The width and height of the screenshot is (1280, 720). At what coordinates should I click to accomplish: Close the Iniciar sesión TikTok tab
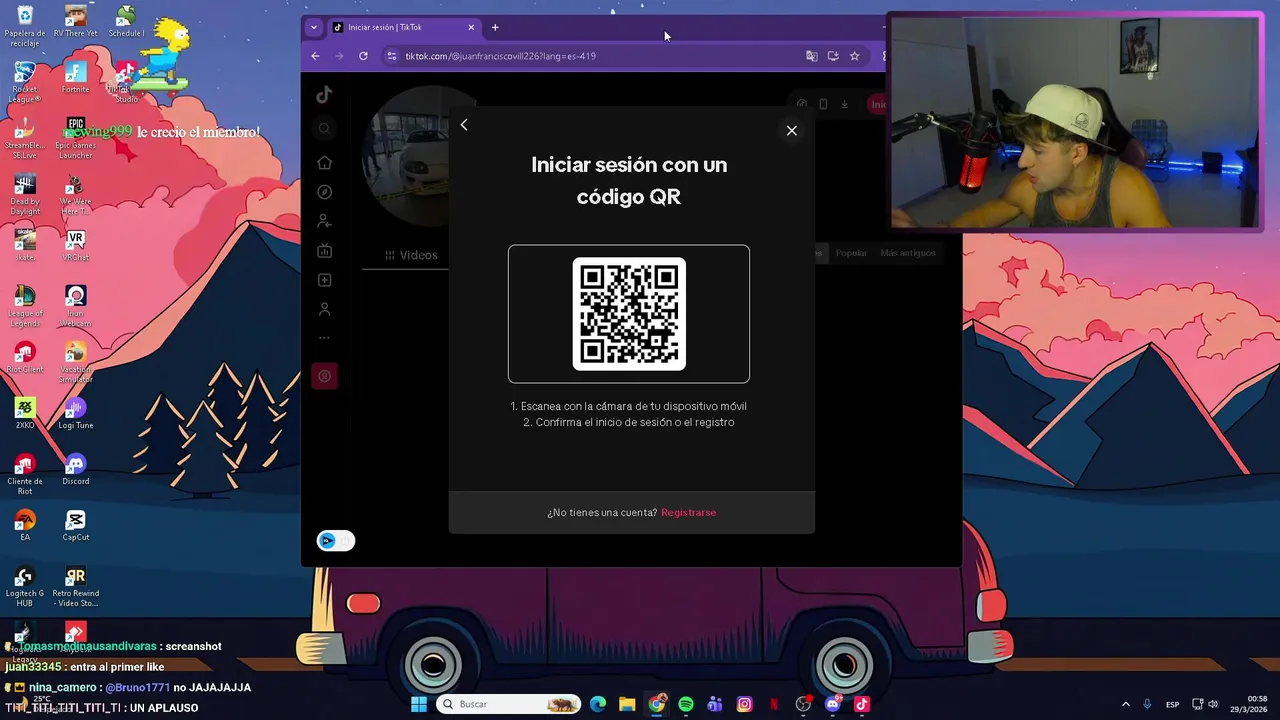coord(471,28)
